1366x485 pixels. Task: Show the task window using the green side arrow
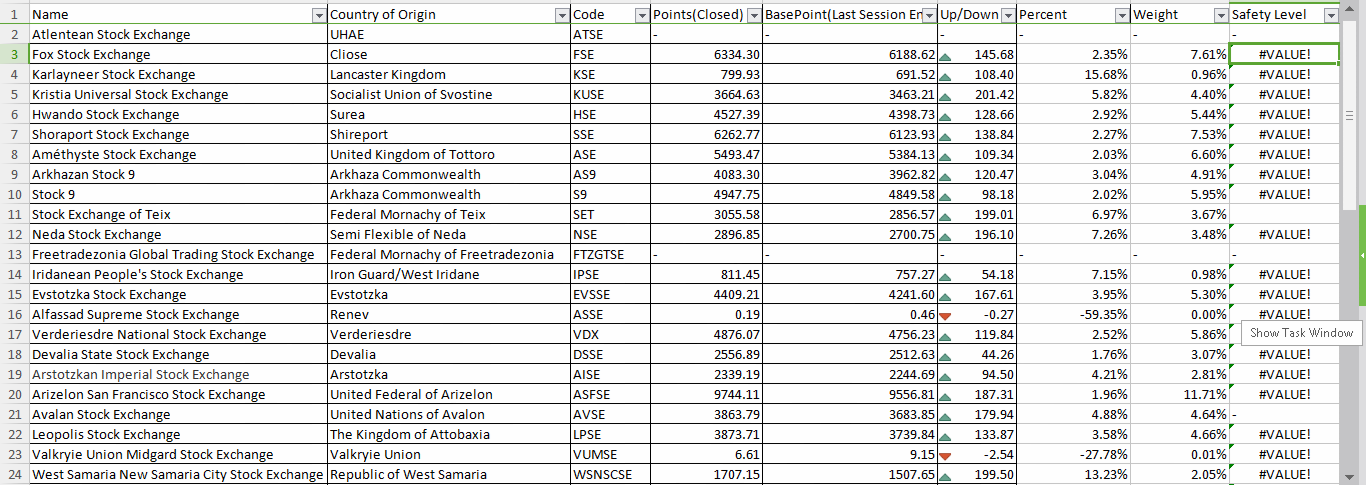pos(1362,255)
